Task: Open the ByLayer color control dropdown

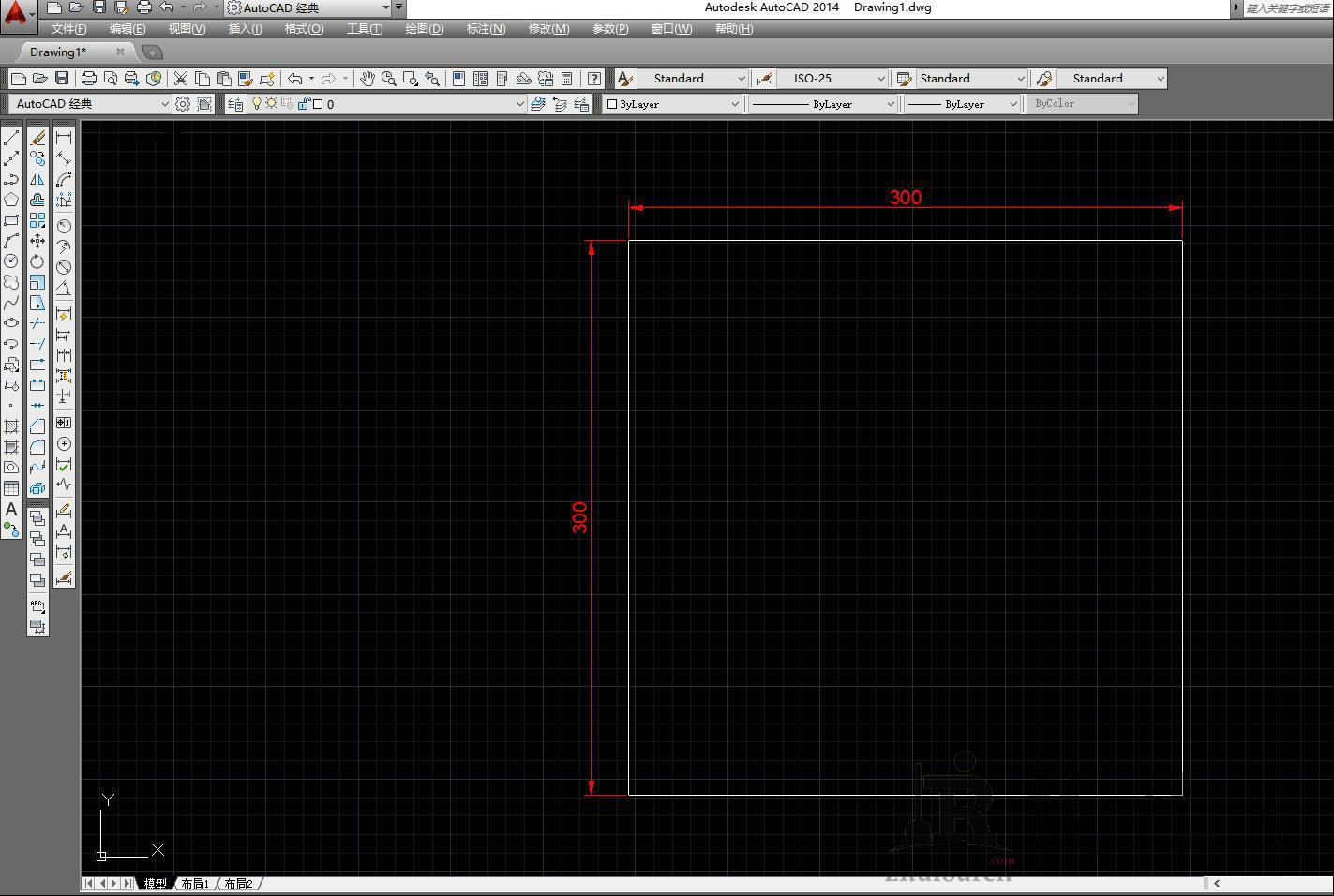Action: coord(672,104)
